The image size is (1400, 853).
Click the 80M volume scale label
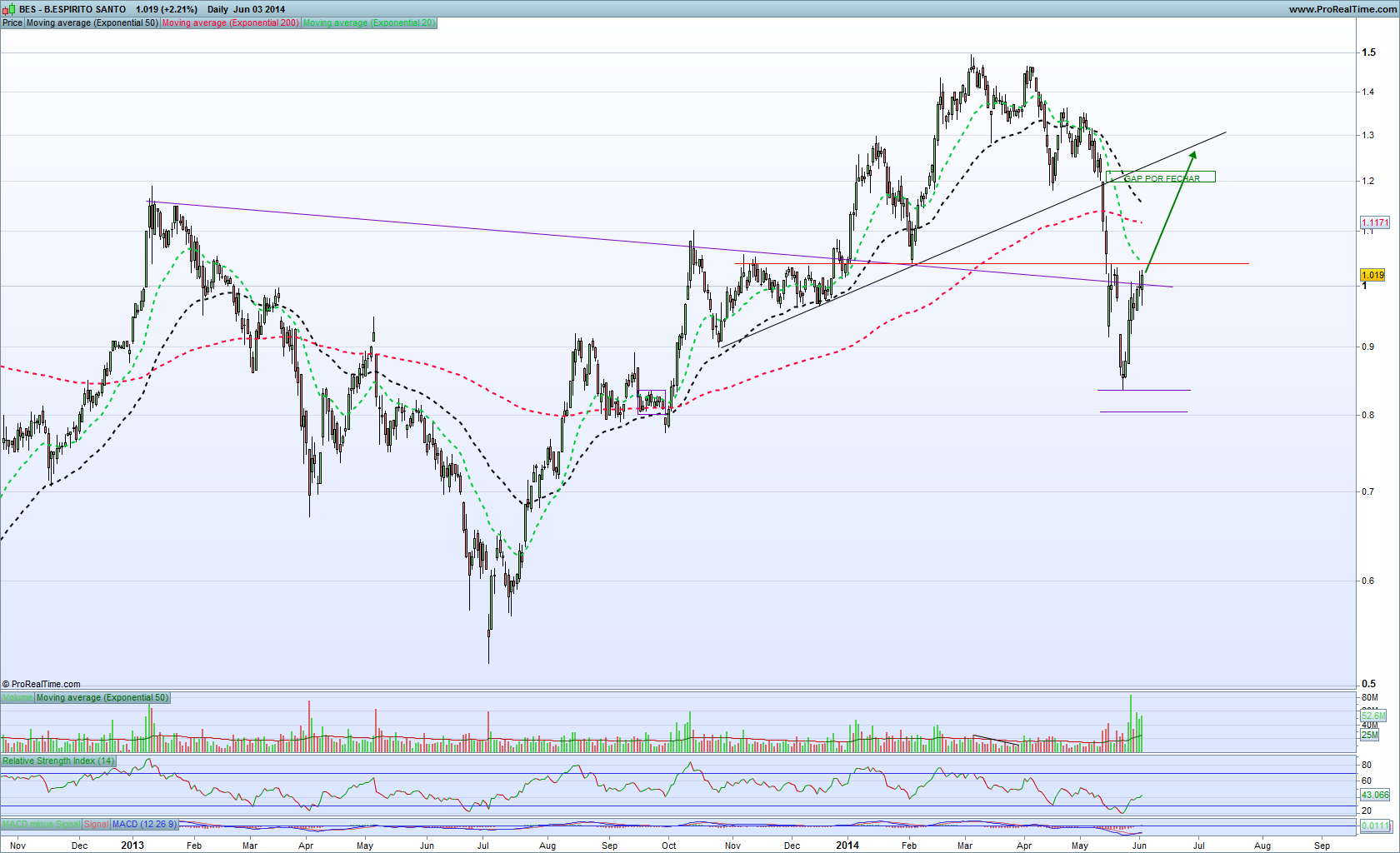tap(1370, 697)
